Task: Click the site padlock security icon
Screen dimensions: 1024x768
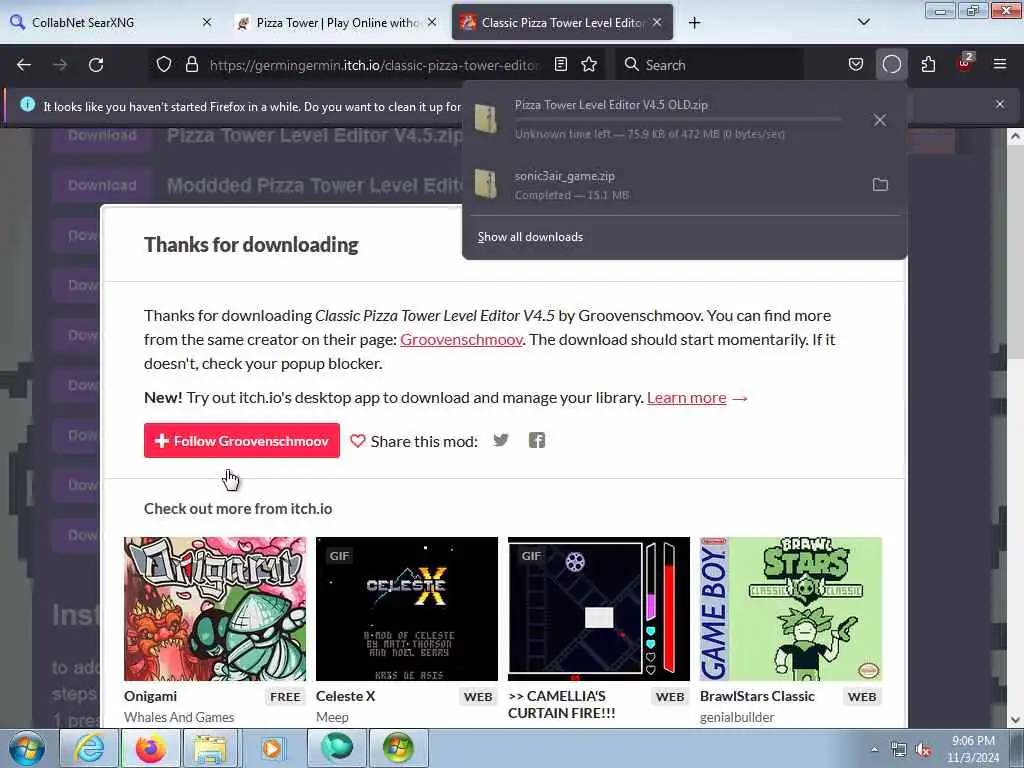Action: pyautogui.click(x=191, y=65)
